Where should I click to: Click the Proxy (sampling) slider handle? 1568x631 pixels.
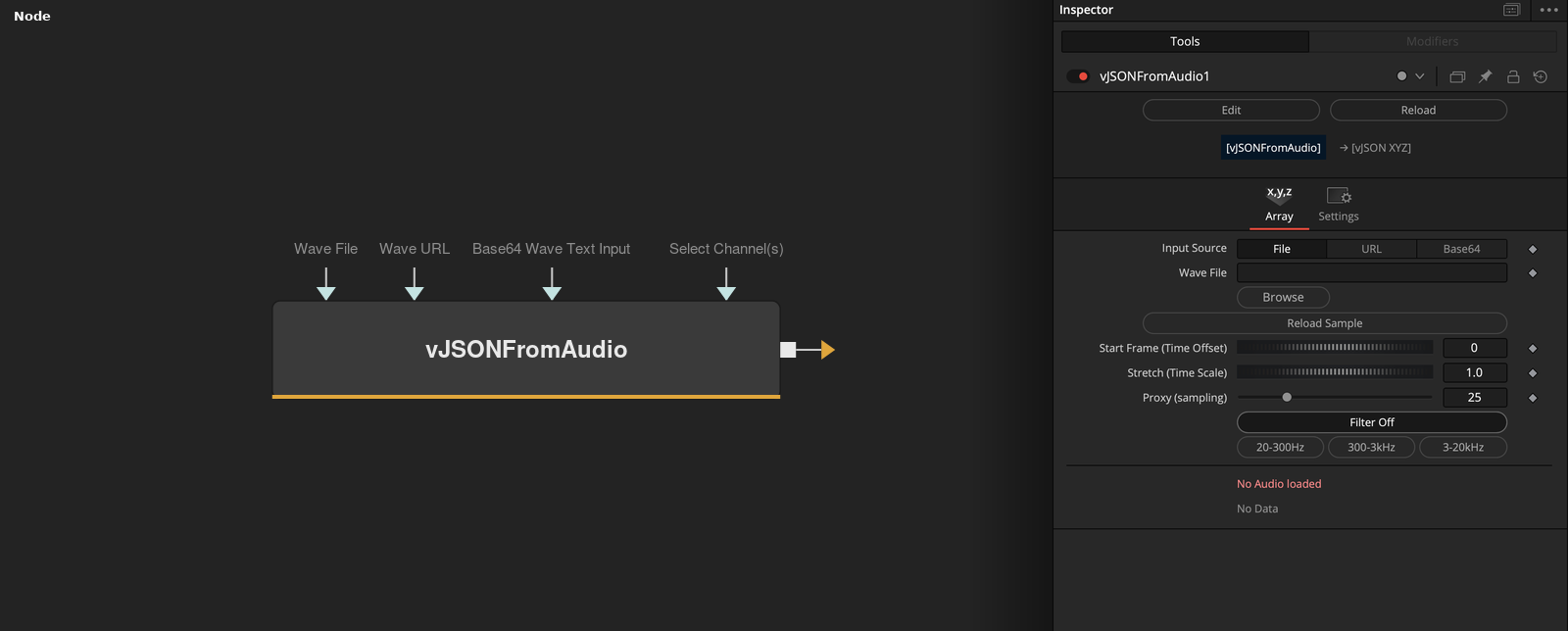(1287, 398)
